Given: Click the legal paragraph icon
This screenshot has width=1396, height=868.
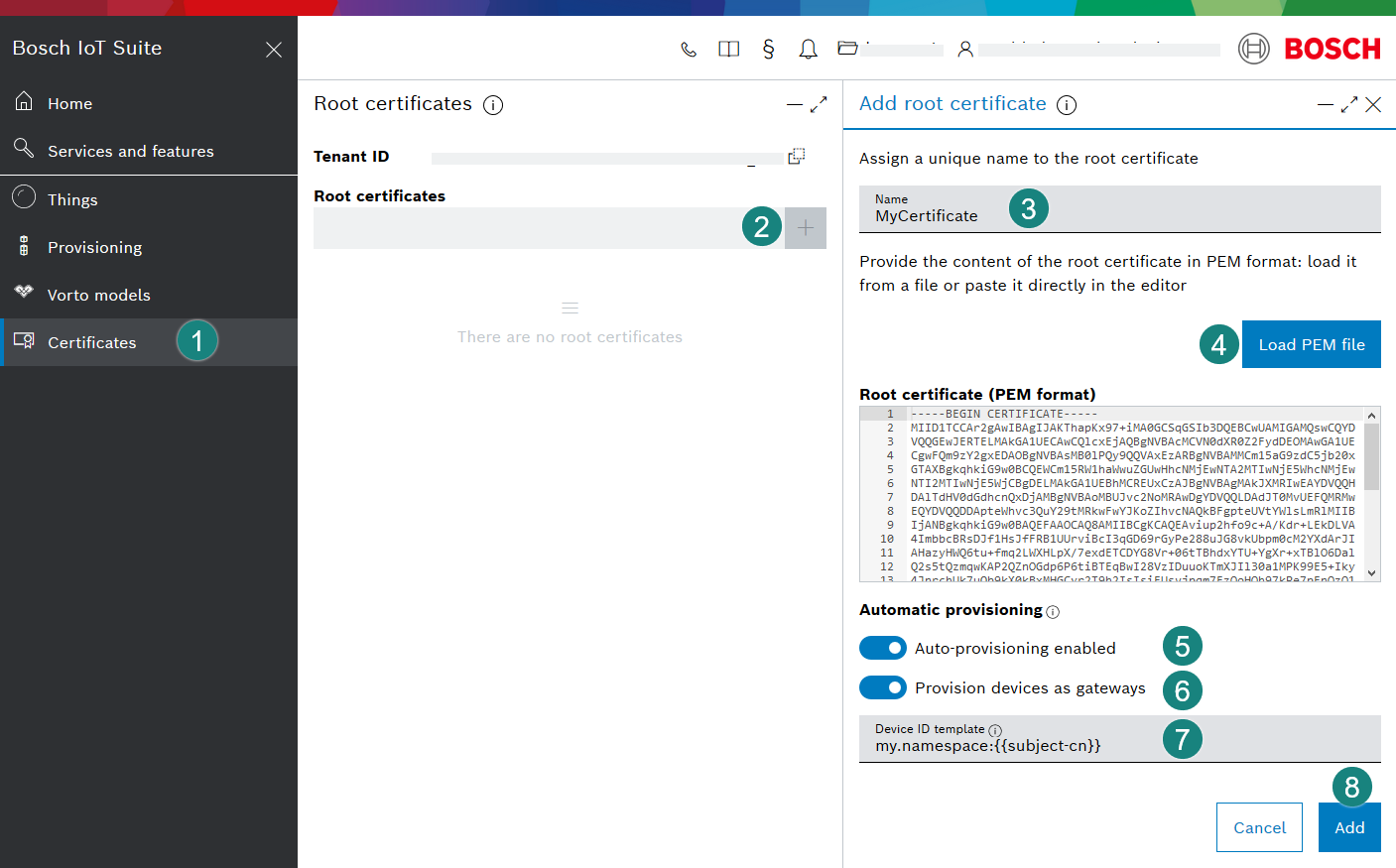Looking at the screenshot, I should pos(769,49).
